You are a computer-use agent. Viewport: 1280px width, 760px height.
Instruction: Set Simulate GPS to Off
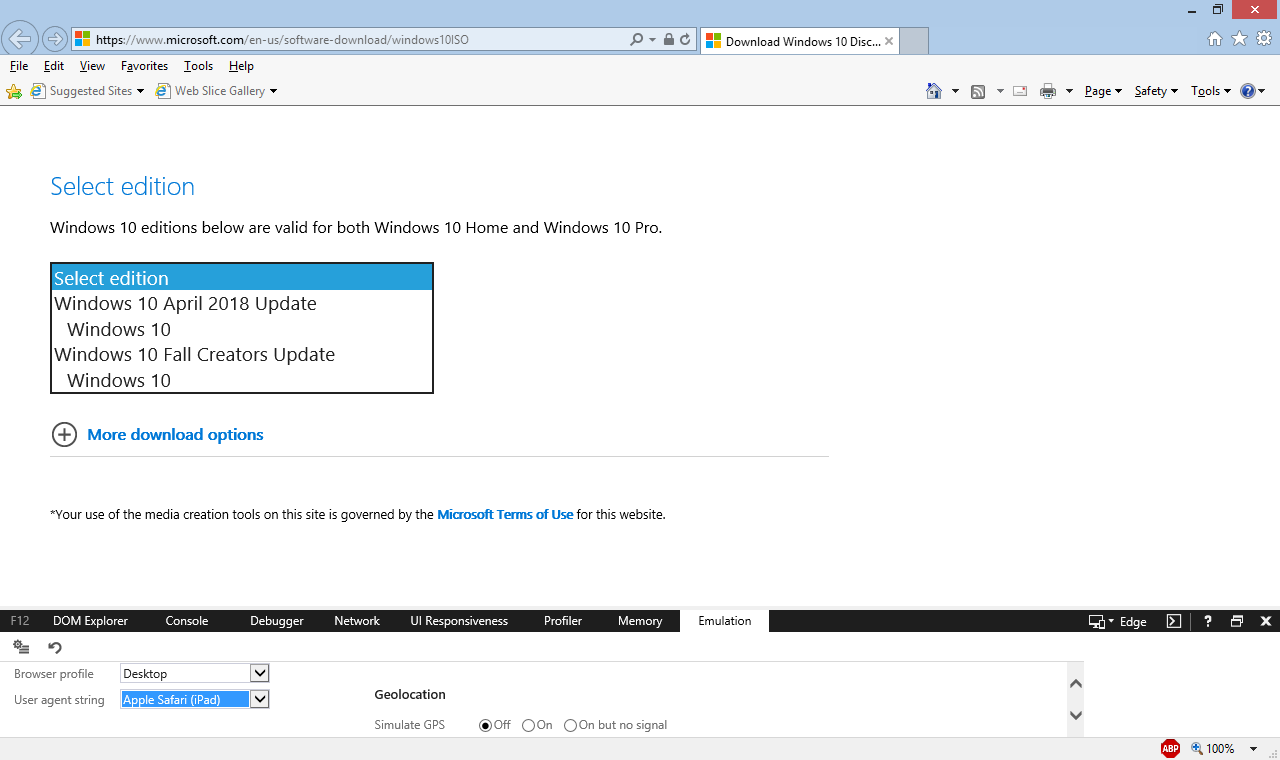click(x=486, y=725)
